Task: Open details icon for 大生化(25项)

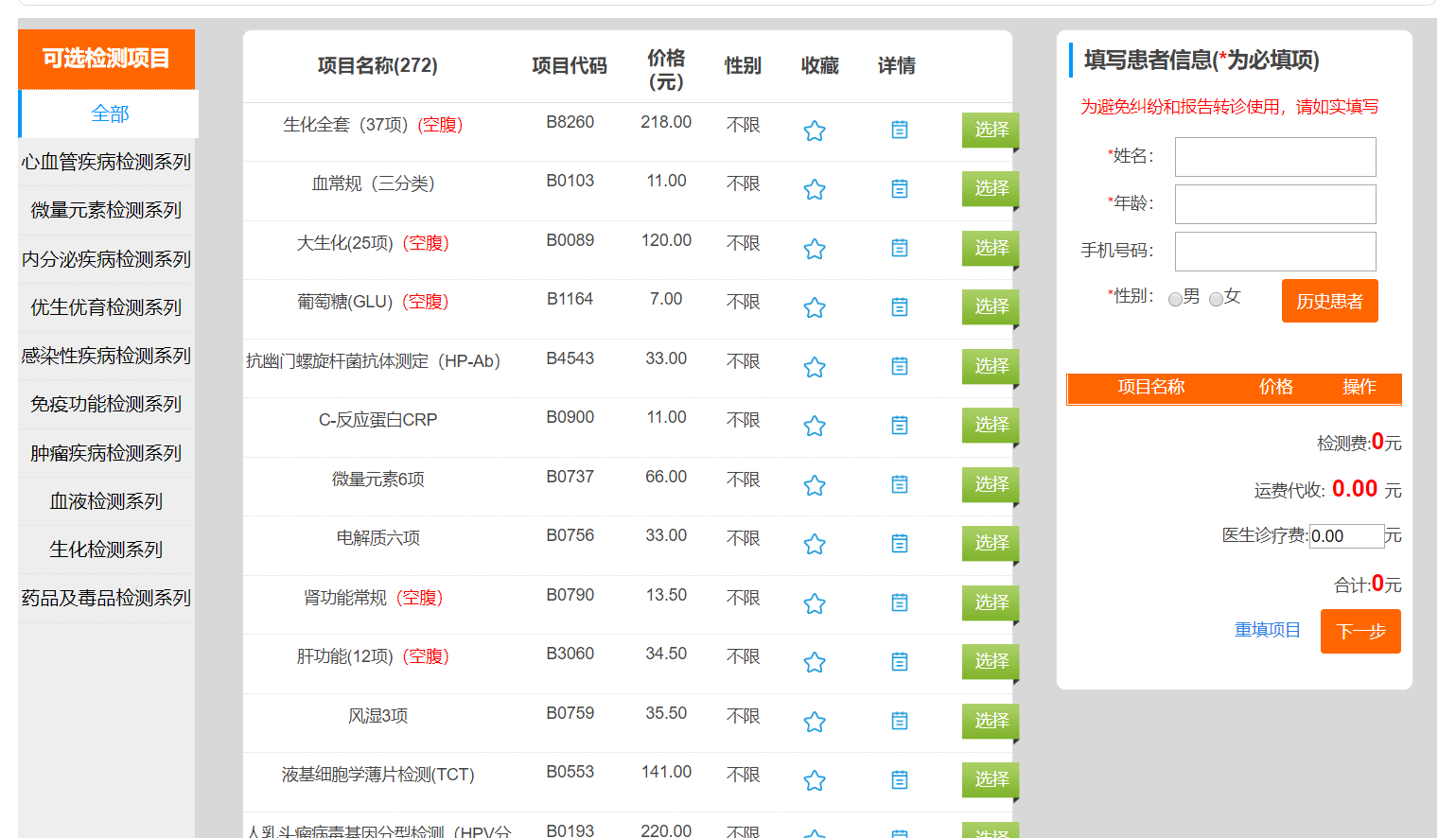Action: 900,248
